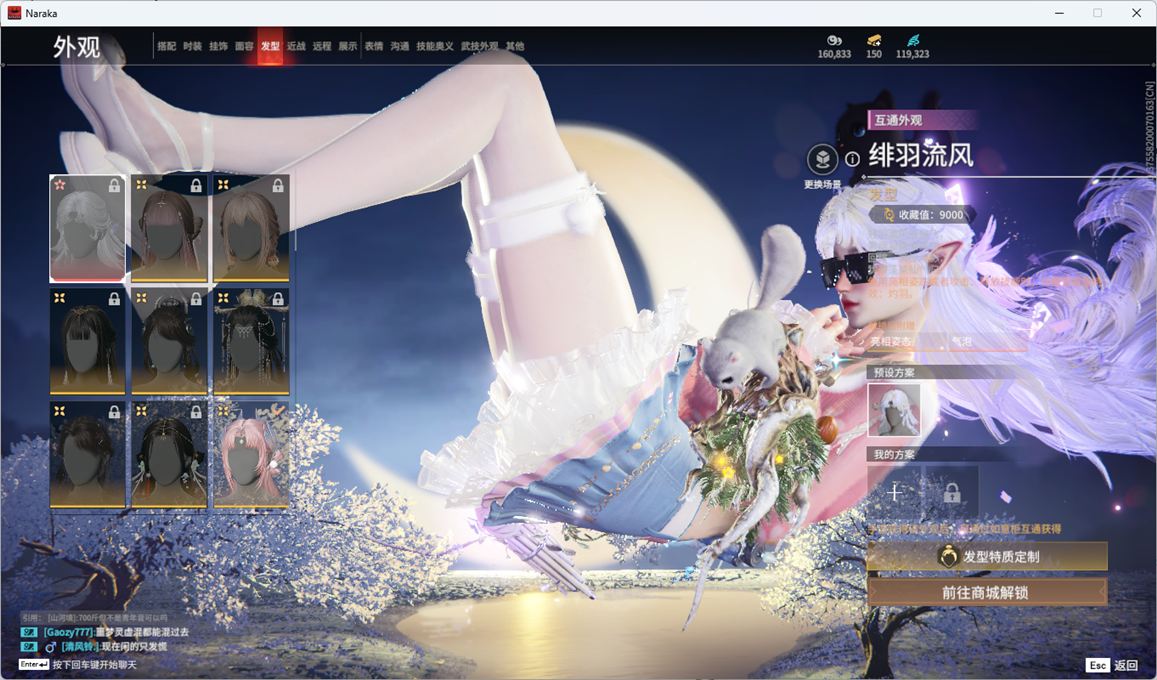Image resolution: width=1157 pixels, height=680 pixels.
Task: Switch to the 沟通 tab
Action: pos(400,46)
